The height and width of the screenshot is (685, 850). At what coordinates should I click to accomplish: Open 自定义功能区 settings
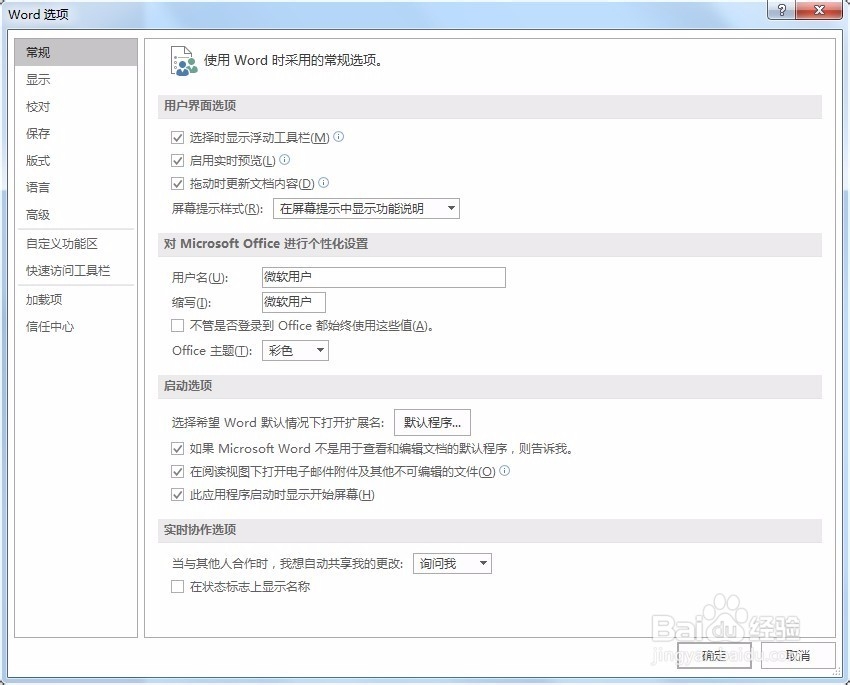pyautogui.click(x=76, y=244)
